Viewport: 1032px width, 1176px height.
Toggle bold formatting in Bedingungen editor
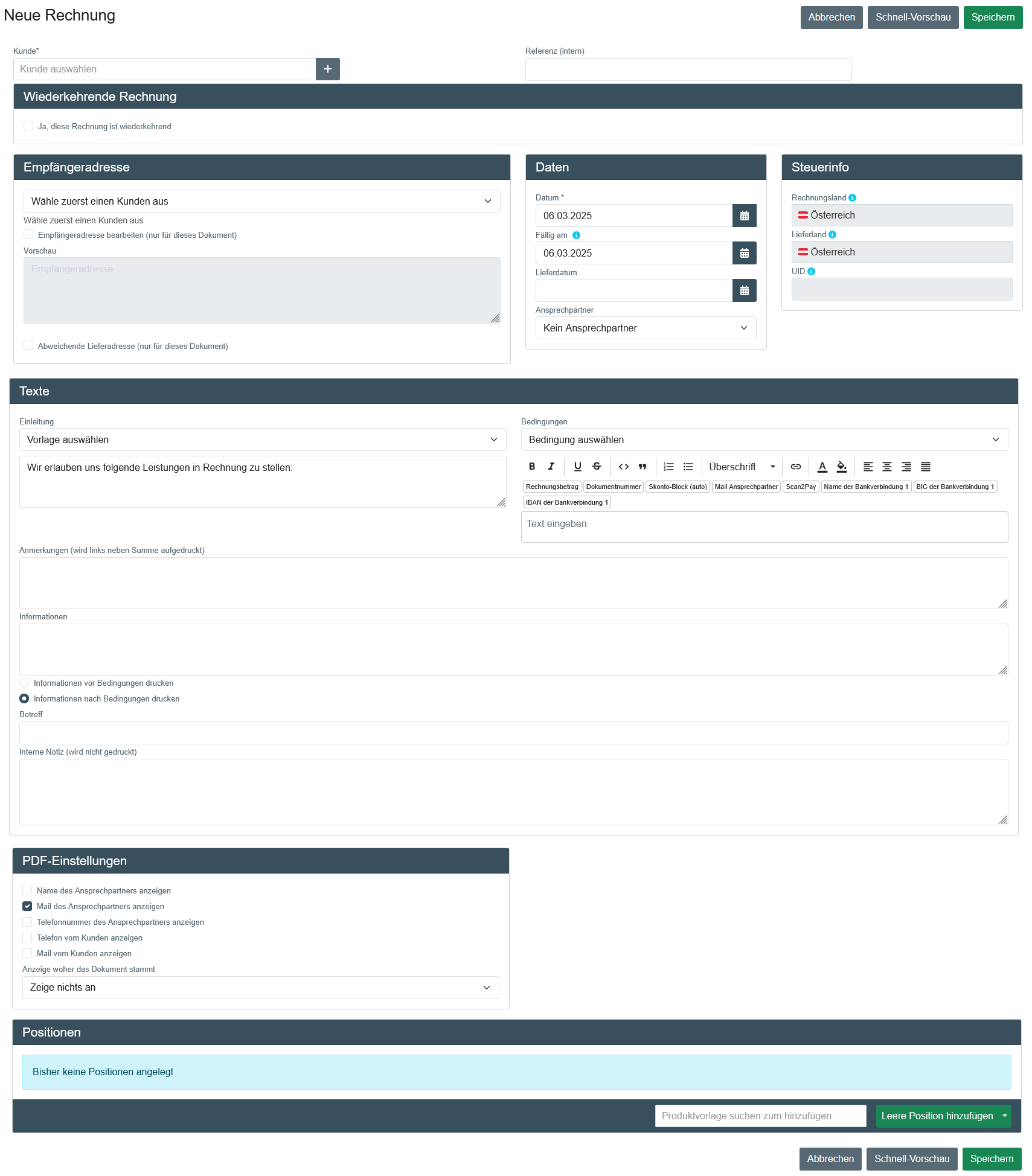point(532,467)
